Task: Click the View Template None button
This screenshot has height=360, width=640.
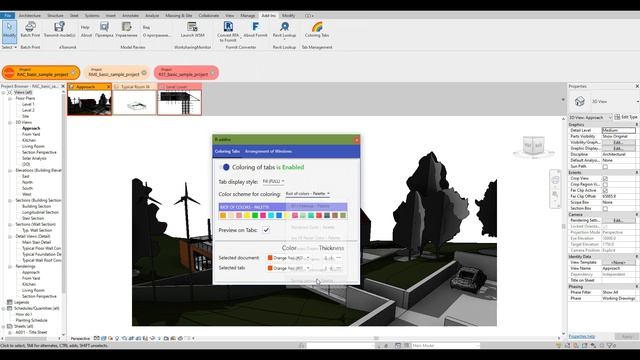Action: (x=618, y=262)
